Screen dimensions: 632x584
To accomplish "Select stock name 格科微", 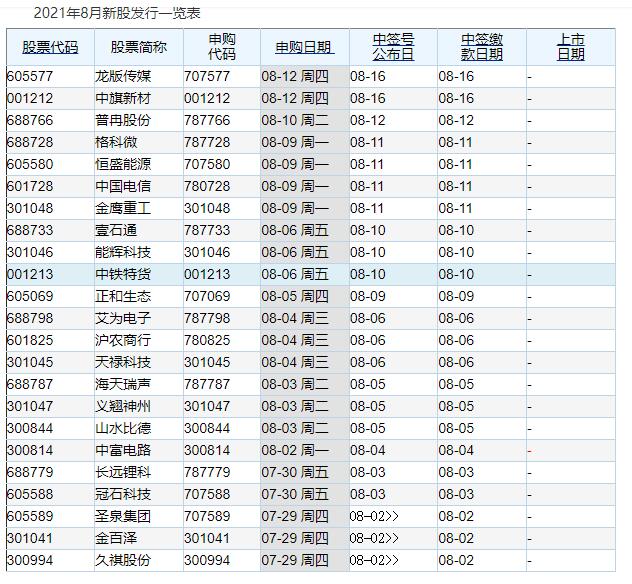I will [x=116, y=142].
